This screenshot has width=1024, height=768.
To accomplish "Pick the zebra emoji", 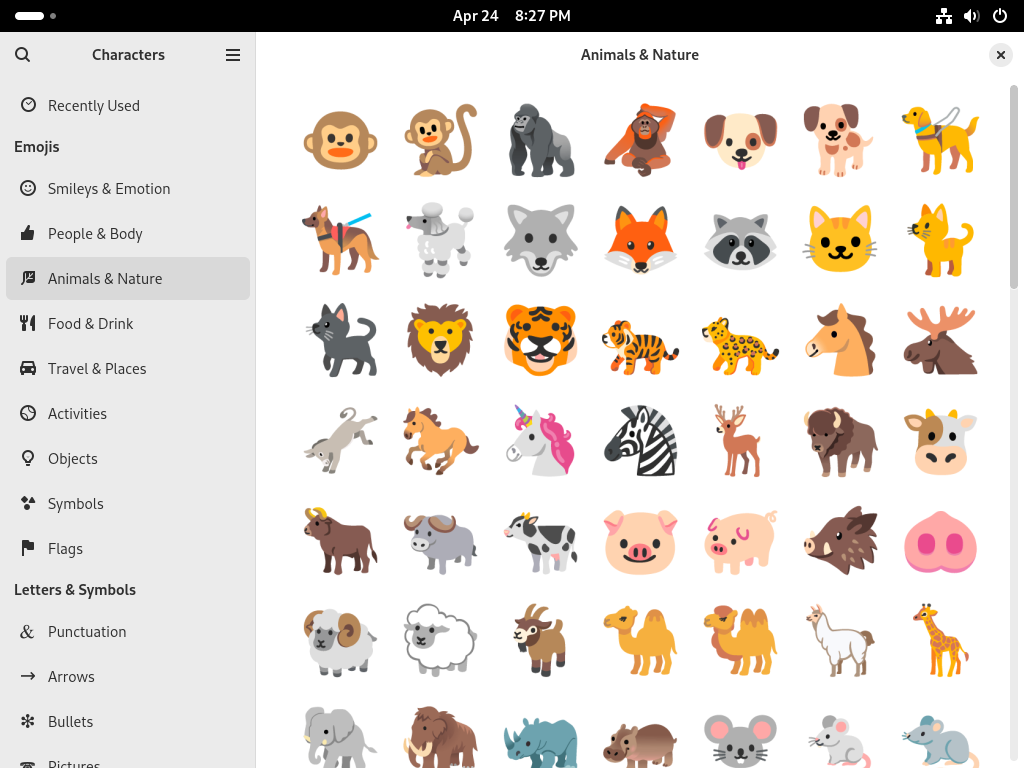I will 640,441.
